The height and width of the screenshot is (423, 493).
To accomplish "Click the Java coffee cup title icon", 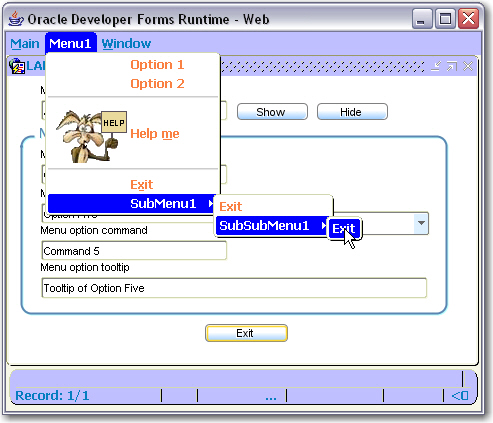I will 16,19.
